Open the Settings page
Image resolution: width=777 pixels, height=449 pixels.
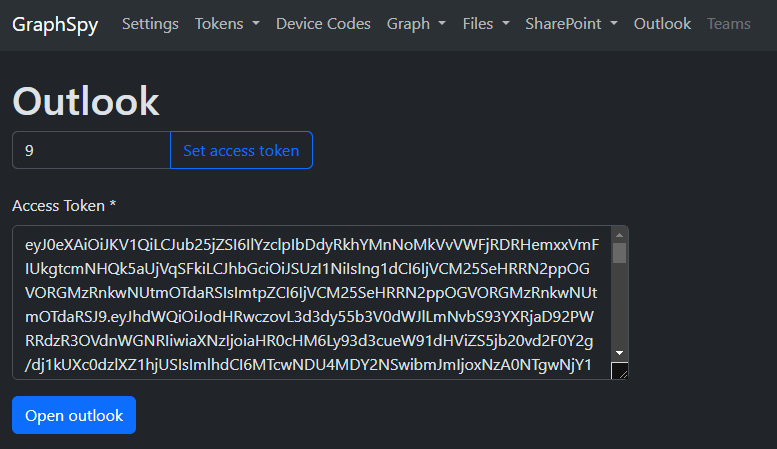point(150,24)
